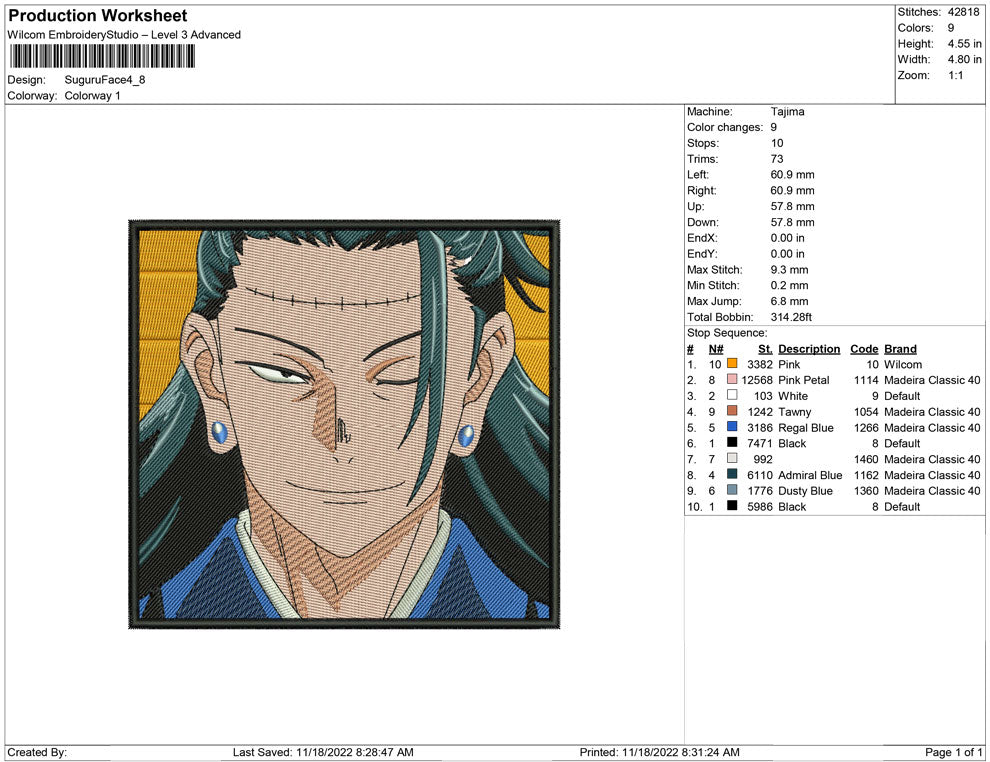Click the 'Description' column header
Viewport: 990px width, 762px height.
point(809,349)
